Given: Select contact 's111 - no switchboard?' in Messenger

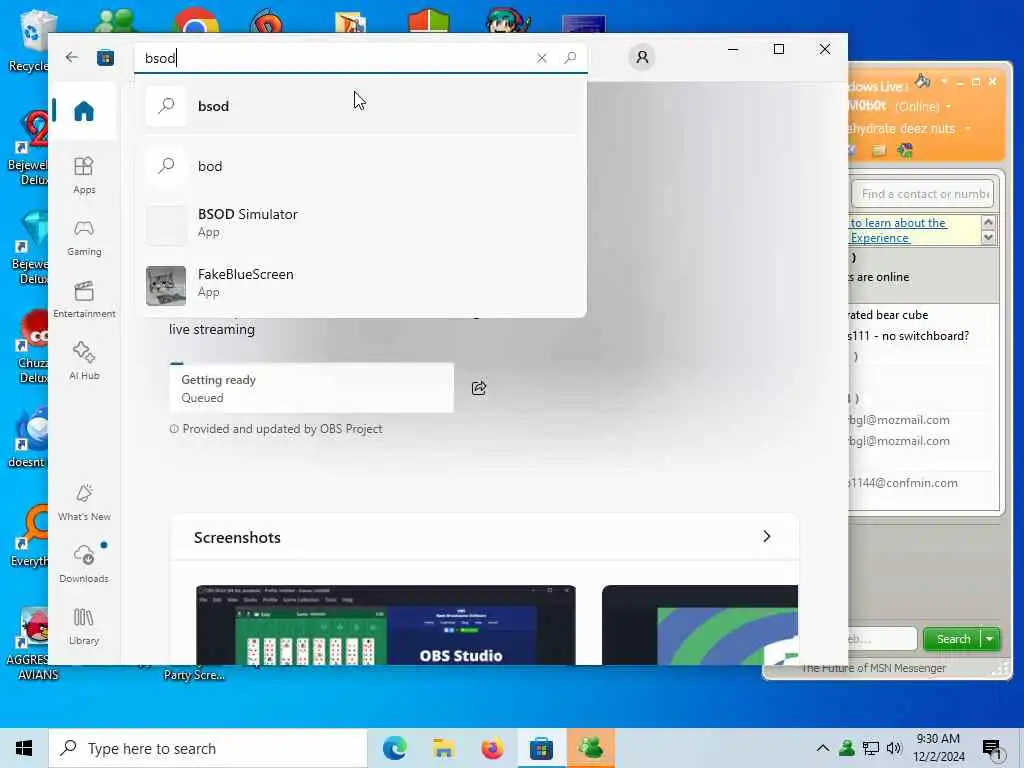Looking at the screenshot, I should pyautogui.click(x=908, y=336).
